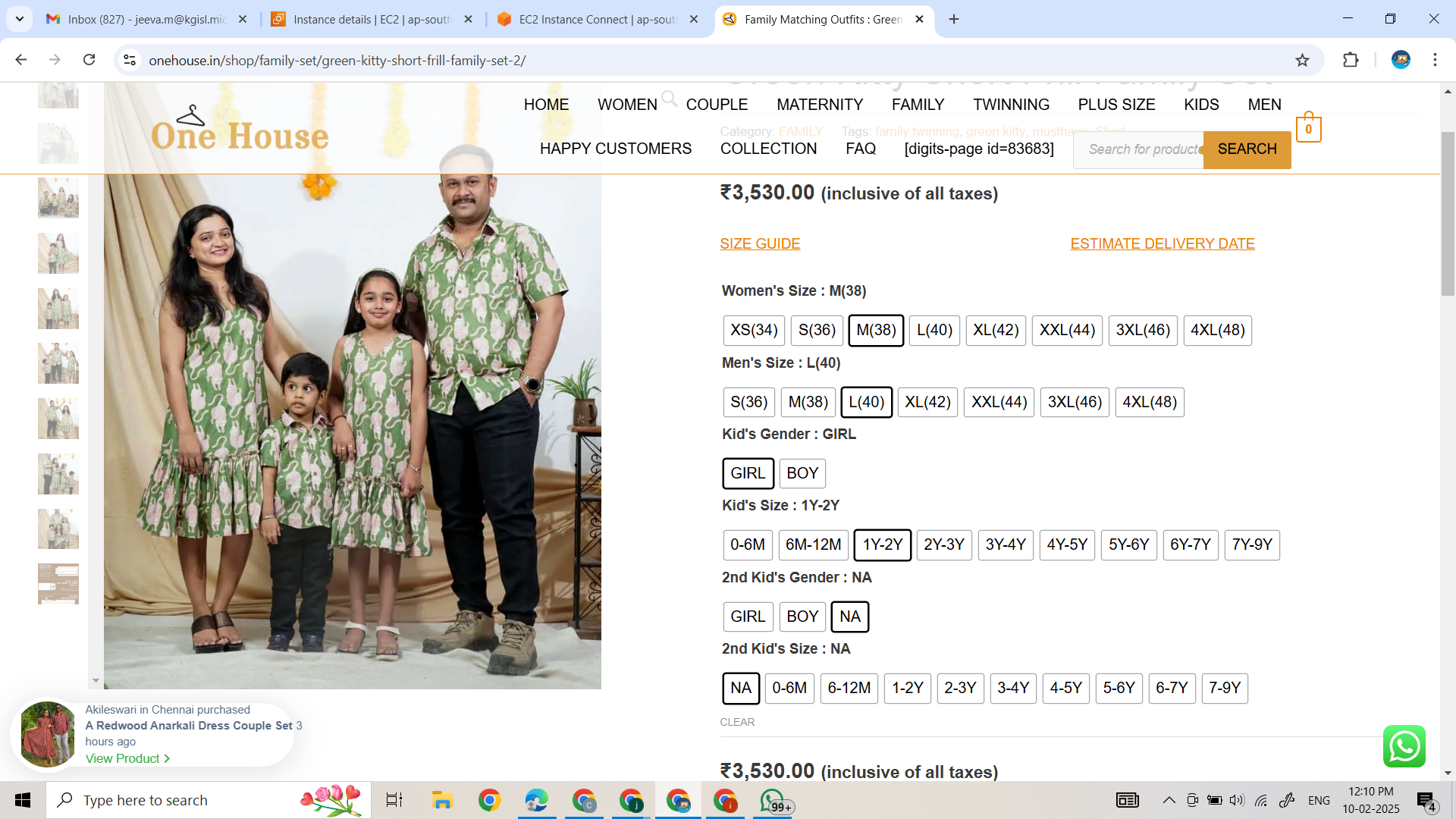This screenshot has height=819, width=1456.
Task: Open the MATERNITY menu item
Action: point(819,105)
